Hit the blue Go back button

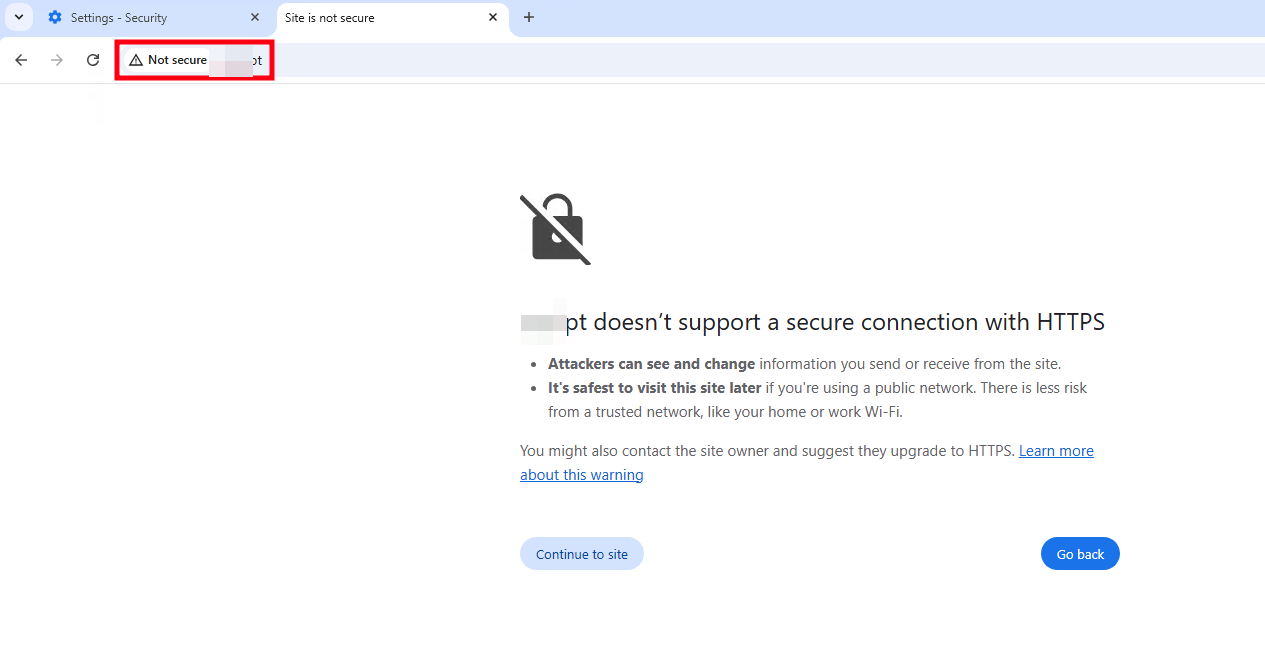(x=1080, y=554)
